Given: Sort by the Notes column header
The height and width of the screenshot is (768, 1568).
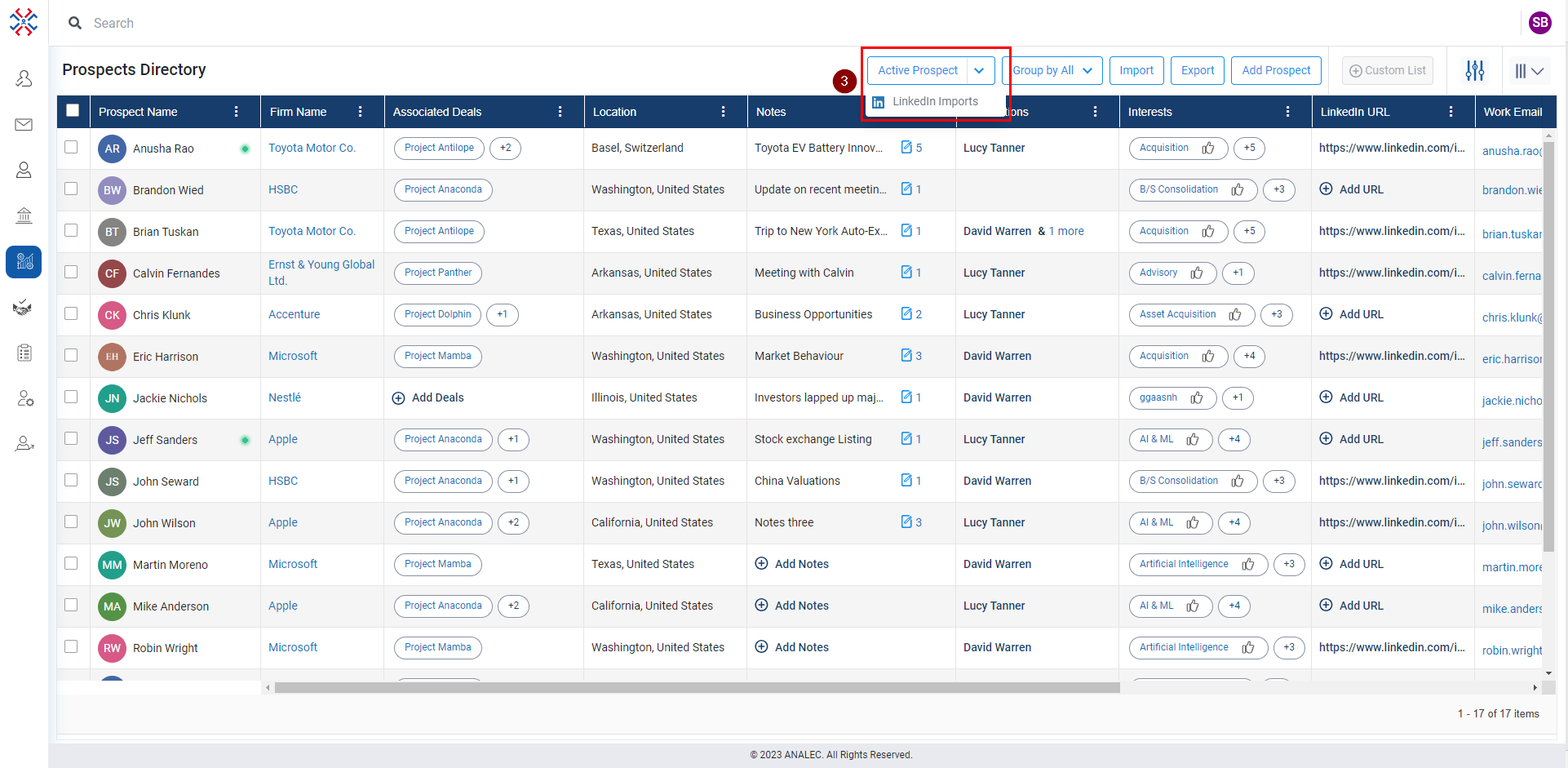Looking at the screenshot, I should click(x=771, y=112).
